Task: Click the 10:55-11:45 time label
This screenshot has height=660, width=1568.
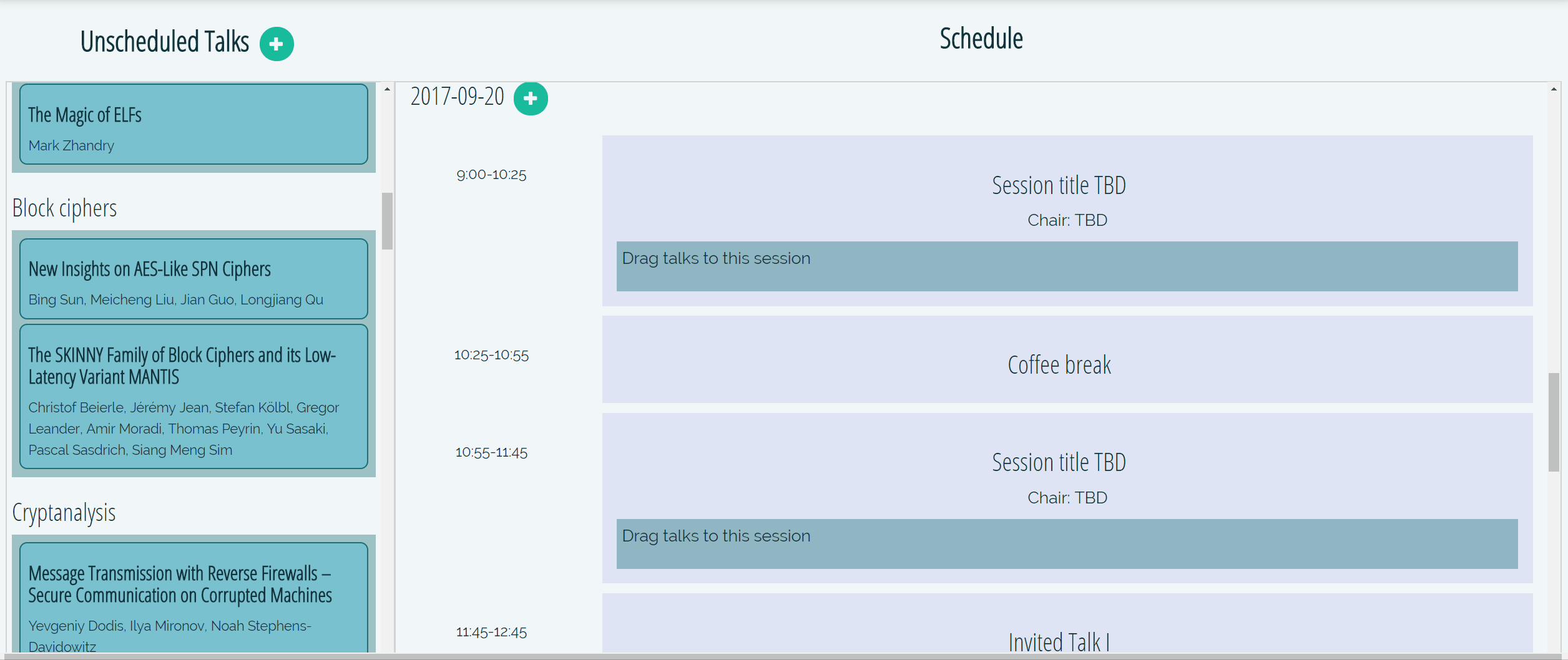Action: coord(491,452)
